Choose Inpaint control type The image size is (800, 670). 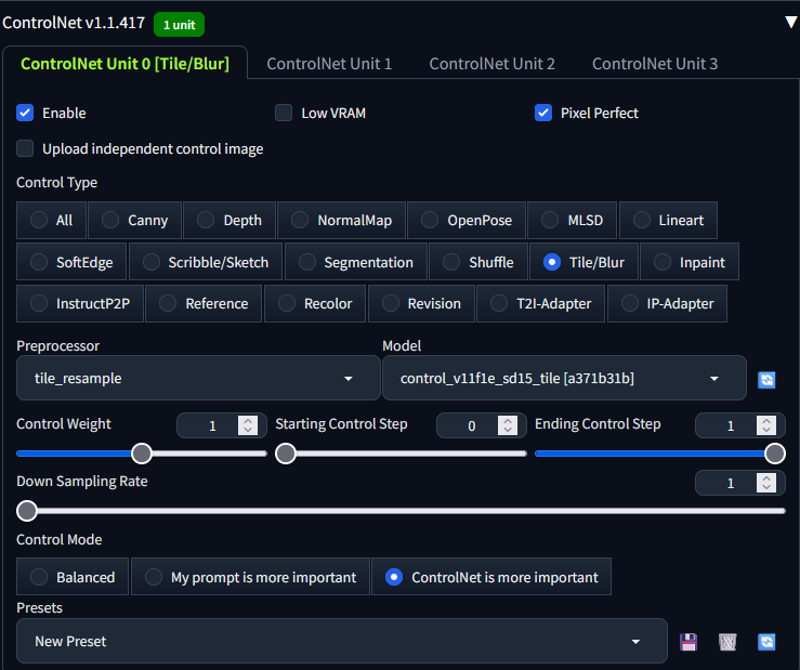click(689, 262)
